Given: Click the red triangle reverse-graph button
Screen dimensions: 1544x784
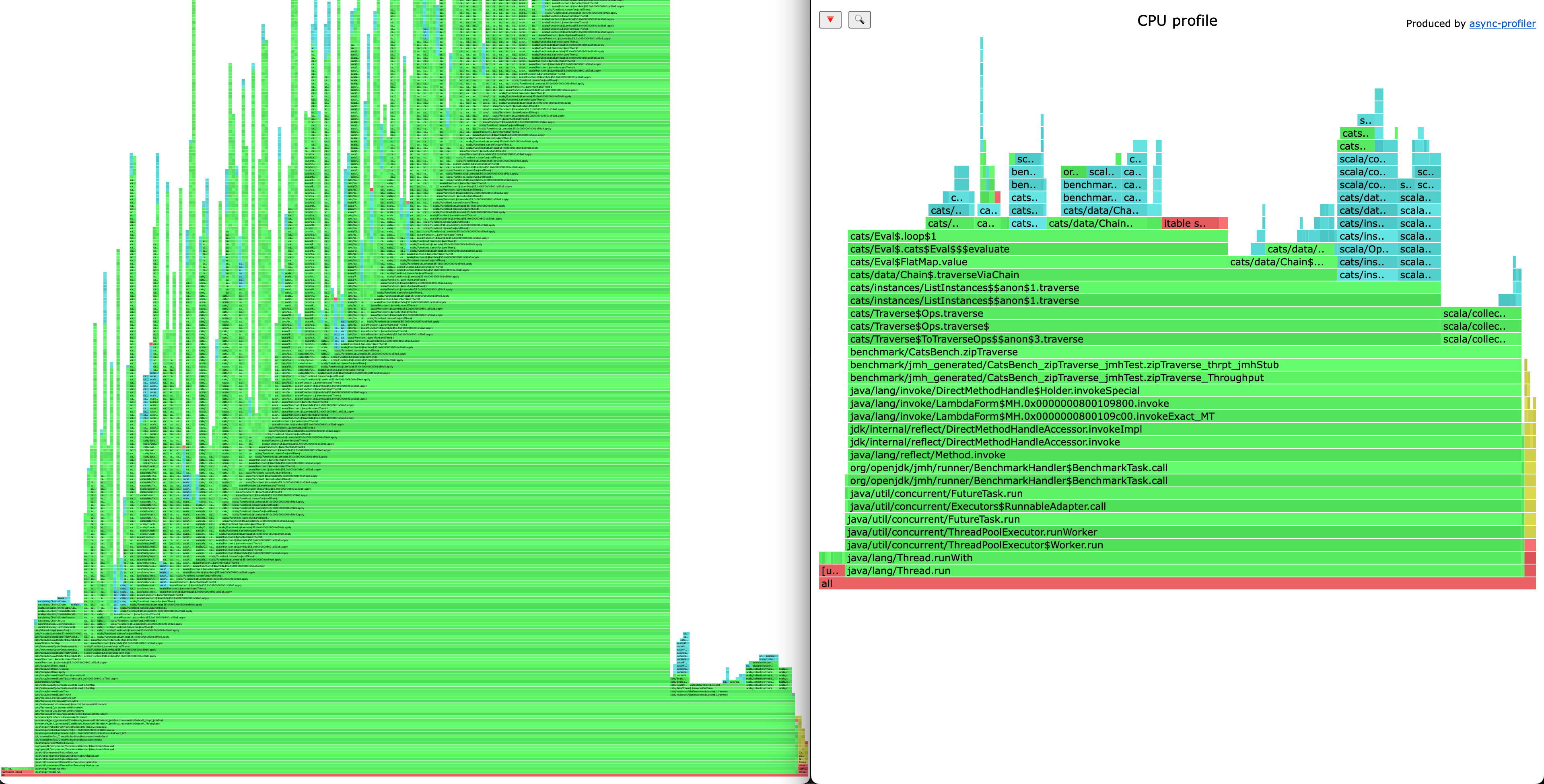Looking at the screenshot, I should click(830, 20).
